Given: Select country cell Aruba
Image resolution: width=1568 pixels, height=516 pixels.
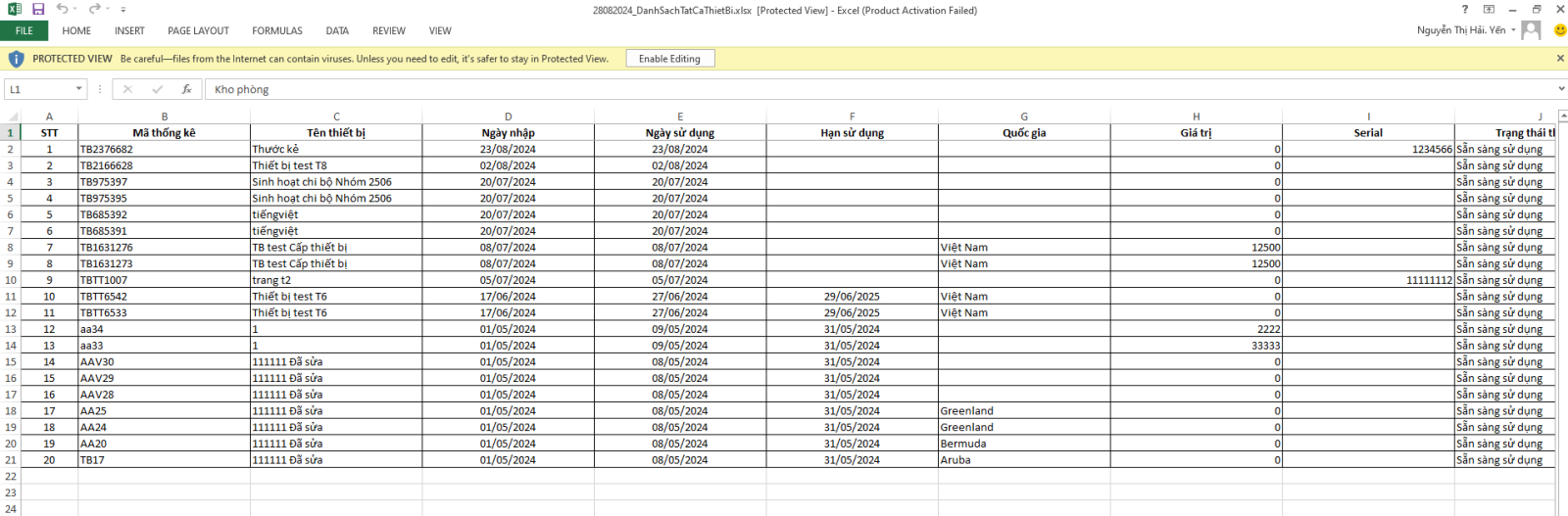Looking at the screenshot, I should pyautogui.click(x=1024, y=460).
